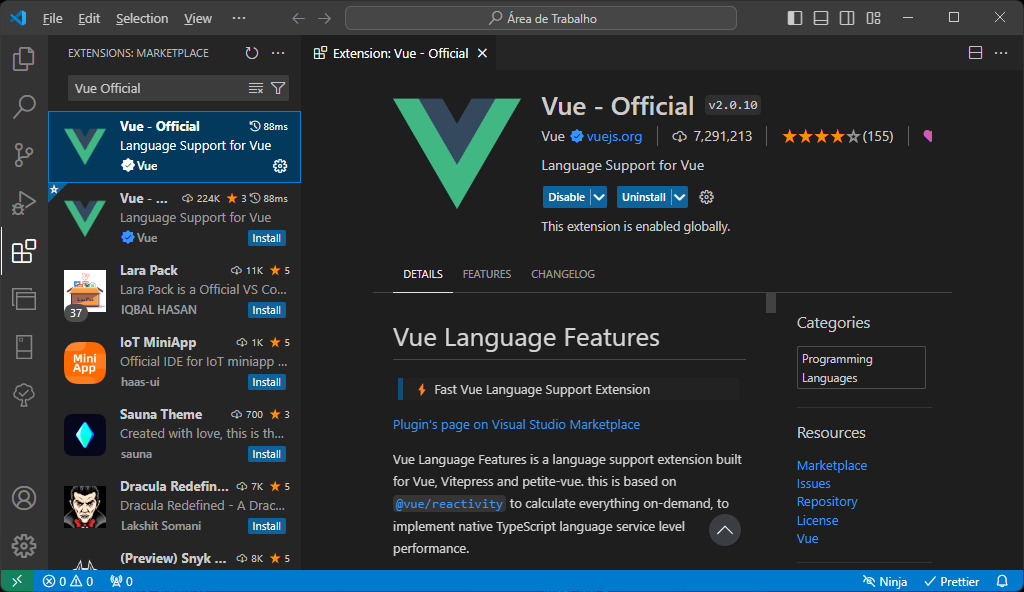Viewport: 1024px width, 592px height.
Task: Click the Prettier status bar item
Action: (952, 581)
